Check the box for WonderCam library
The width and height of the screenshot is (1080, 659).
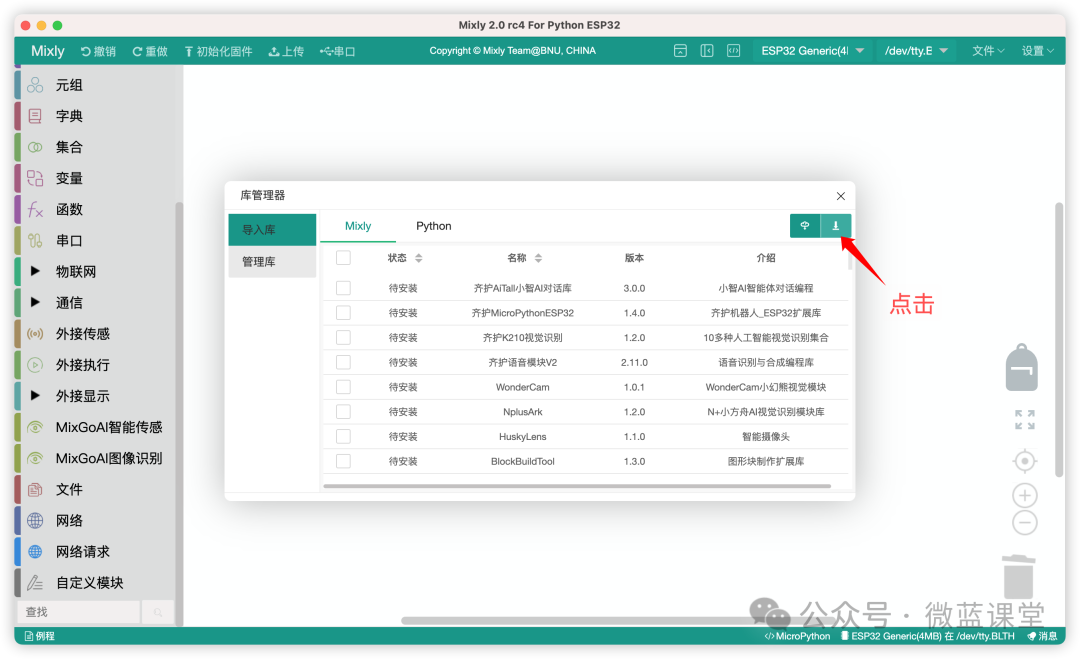click(x=343, y=387)
